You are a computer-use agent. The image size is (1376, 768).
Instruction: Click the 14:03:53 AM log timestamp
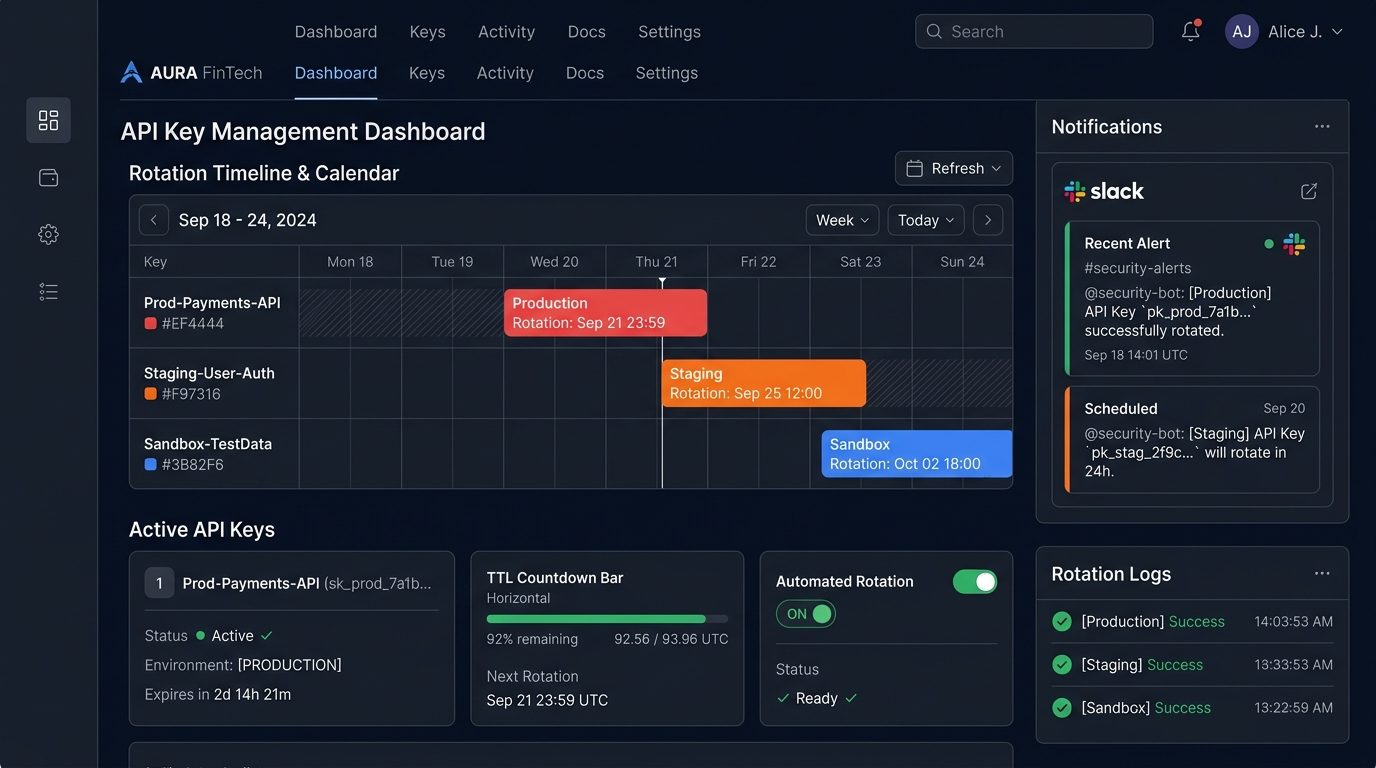pos(1293,621)
